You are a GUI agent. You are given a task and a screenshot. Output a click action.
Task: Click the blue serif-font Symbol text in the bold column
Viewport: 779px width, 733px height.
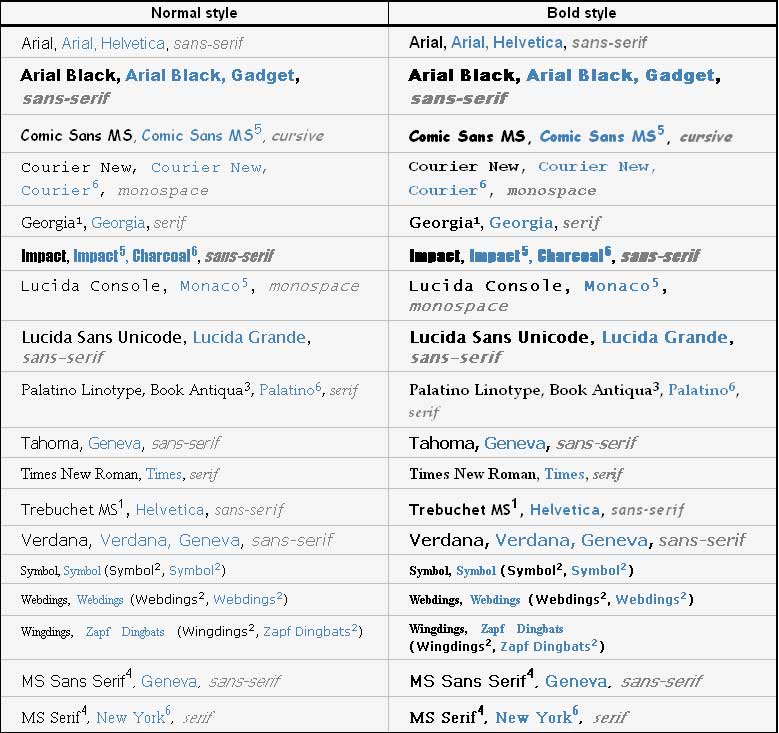pos(476,570)
